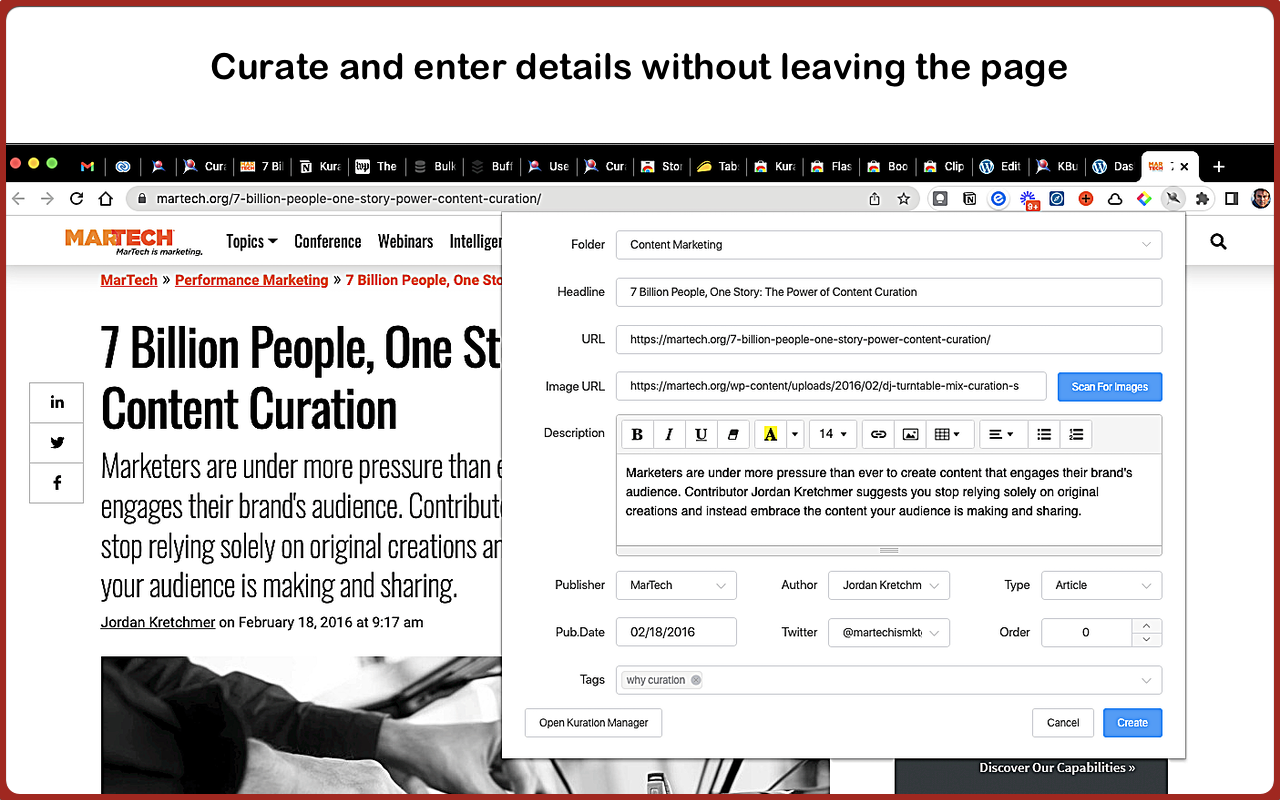Share article via the LinkedIn icon
Screen dimensions: 1280x800
(57, 402)
